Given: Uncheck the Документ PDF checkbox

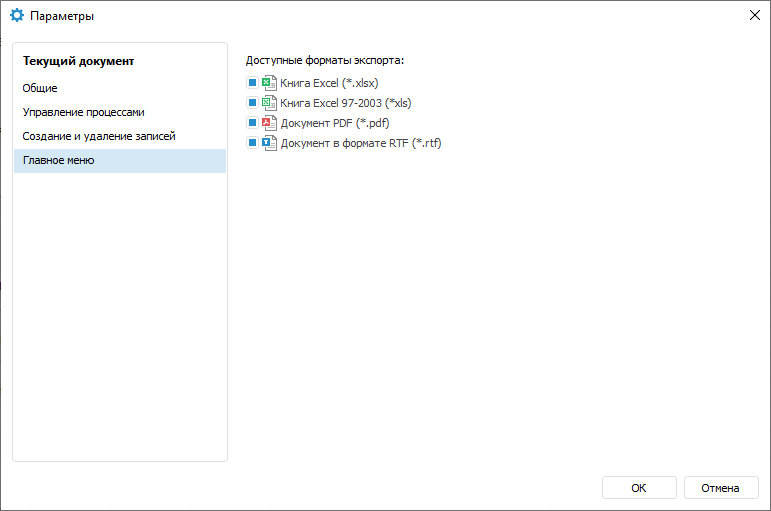Looking at the screenshot, I should click(x=252, y=123).
